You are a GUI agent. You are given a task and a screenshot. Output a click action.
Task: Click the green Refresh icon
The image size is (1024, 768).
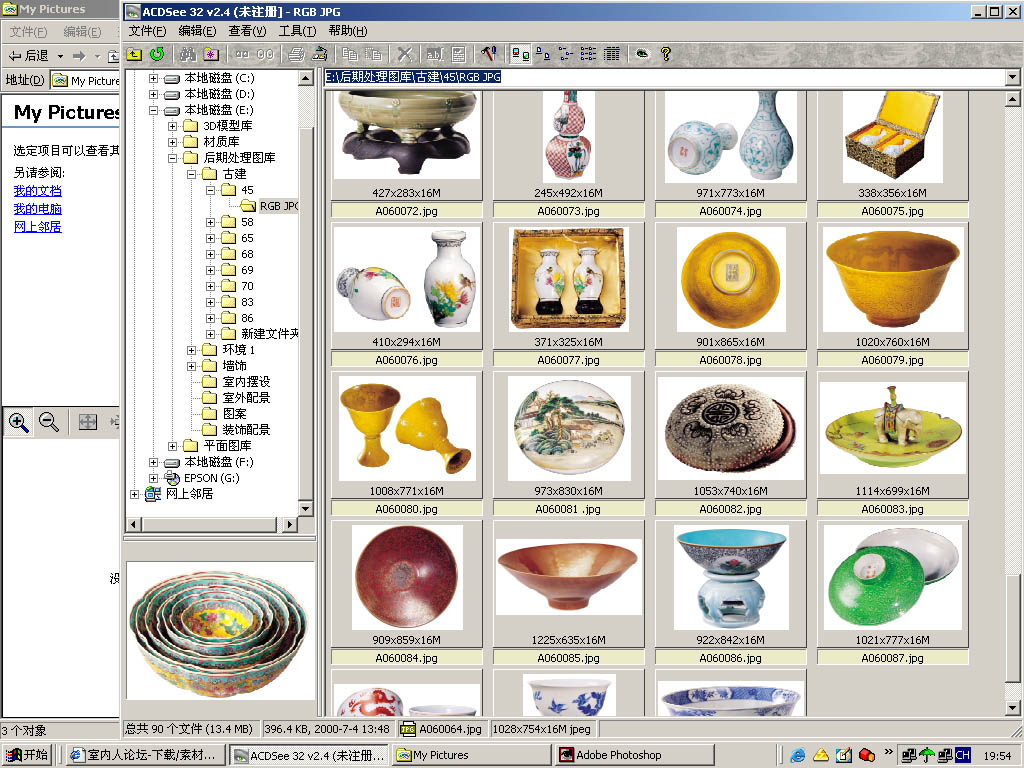click(157, 54)
